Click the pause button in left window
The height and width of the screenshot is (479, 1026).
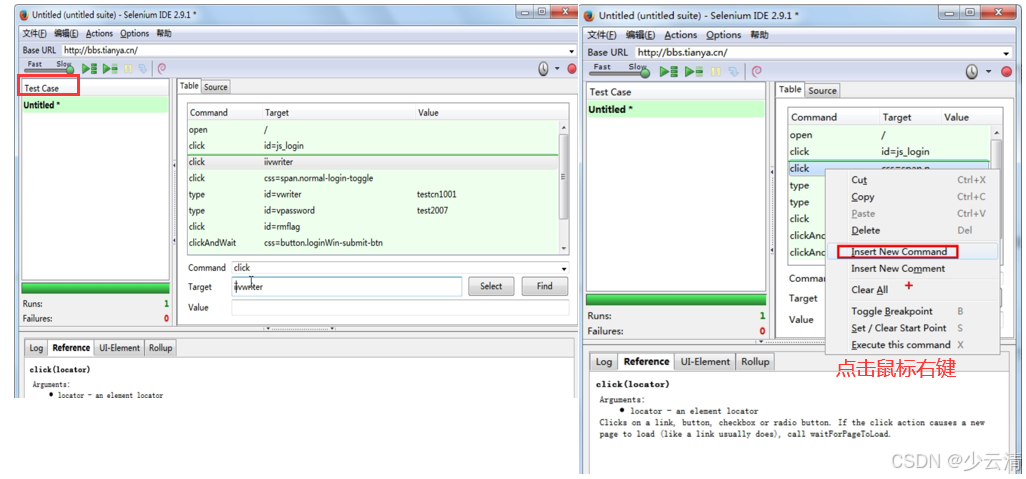click(x=128, y=68)
